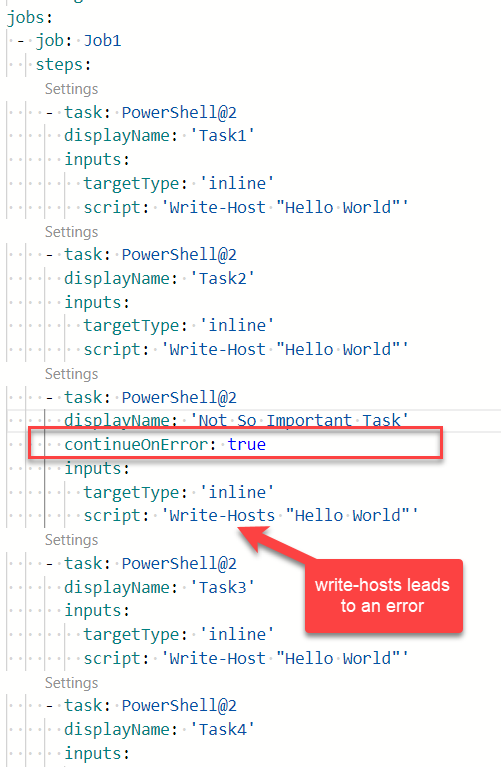Place cursor on '- job: Job1' line
The image size is (501, 767).
point(68,41)
